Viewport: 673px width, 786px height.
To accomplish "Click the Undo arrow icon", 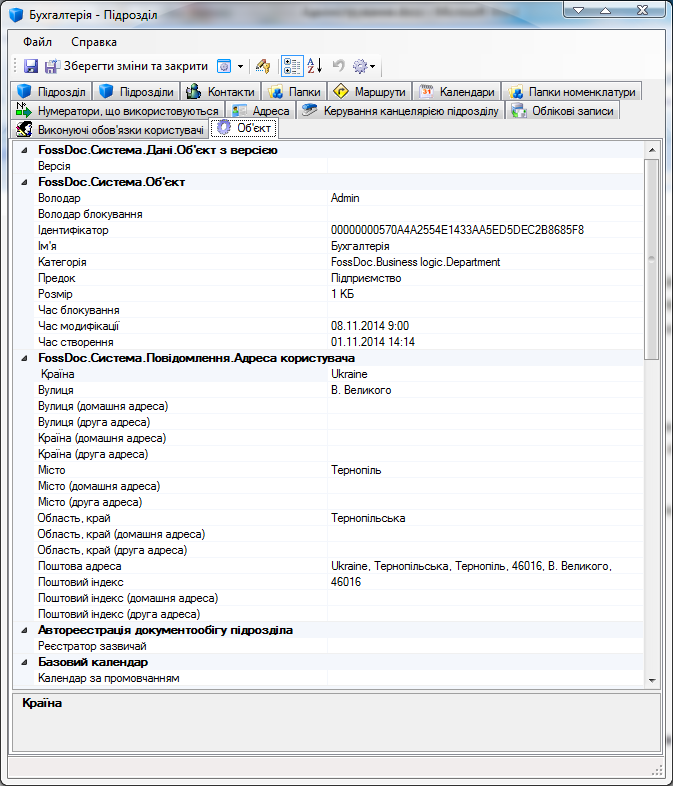I will tap(339, 66).
